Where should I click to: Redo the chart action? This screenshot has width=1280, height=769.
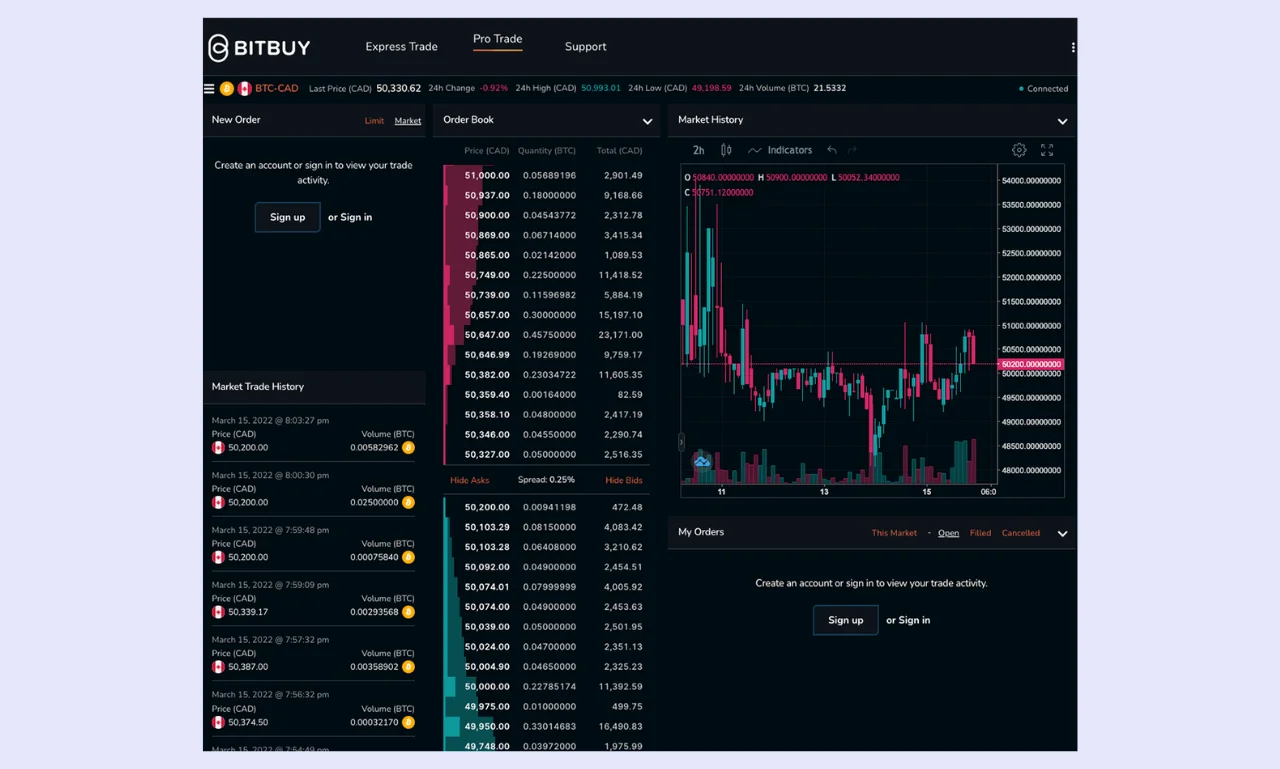click(x=853, y=150)
